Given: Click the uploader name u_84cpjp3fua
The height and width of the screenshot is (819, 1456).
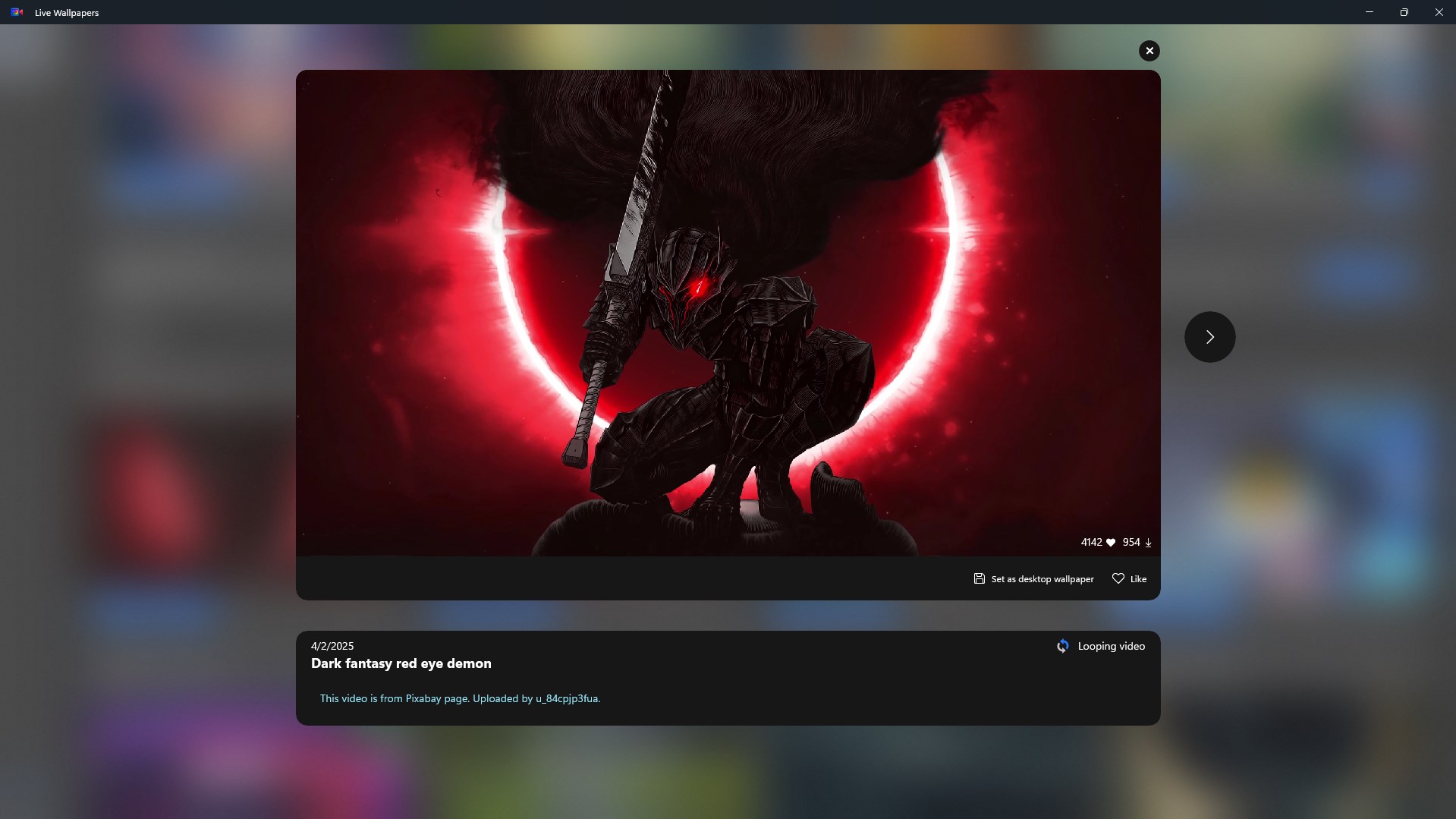Looking at the screenshot, I should (566, 698).
